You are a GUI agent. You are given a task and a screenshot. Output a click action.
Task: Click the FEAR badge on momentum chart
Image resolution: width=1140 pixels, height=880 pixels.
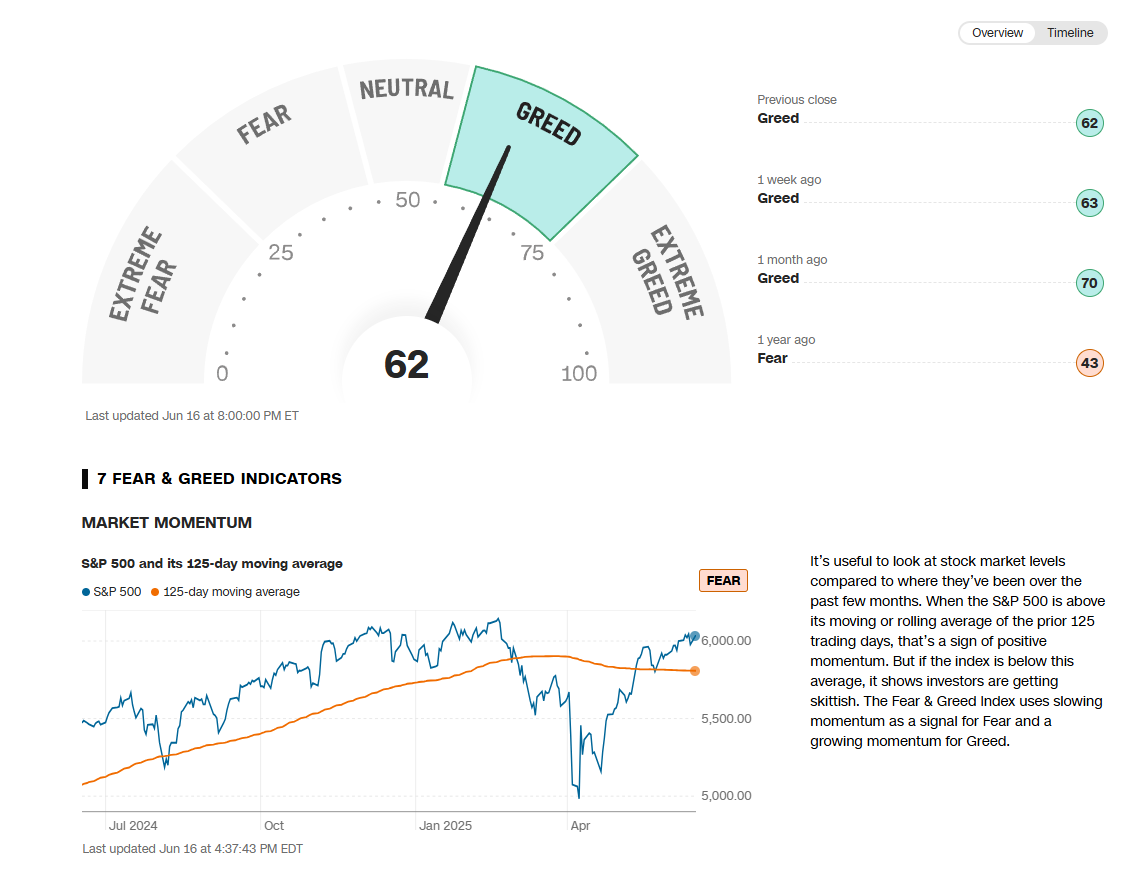tap(723, 580)
